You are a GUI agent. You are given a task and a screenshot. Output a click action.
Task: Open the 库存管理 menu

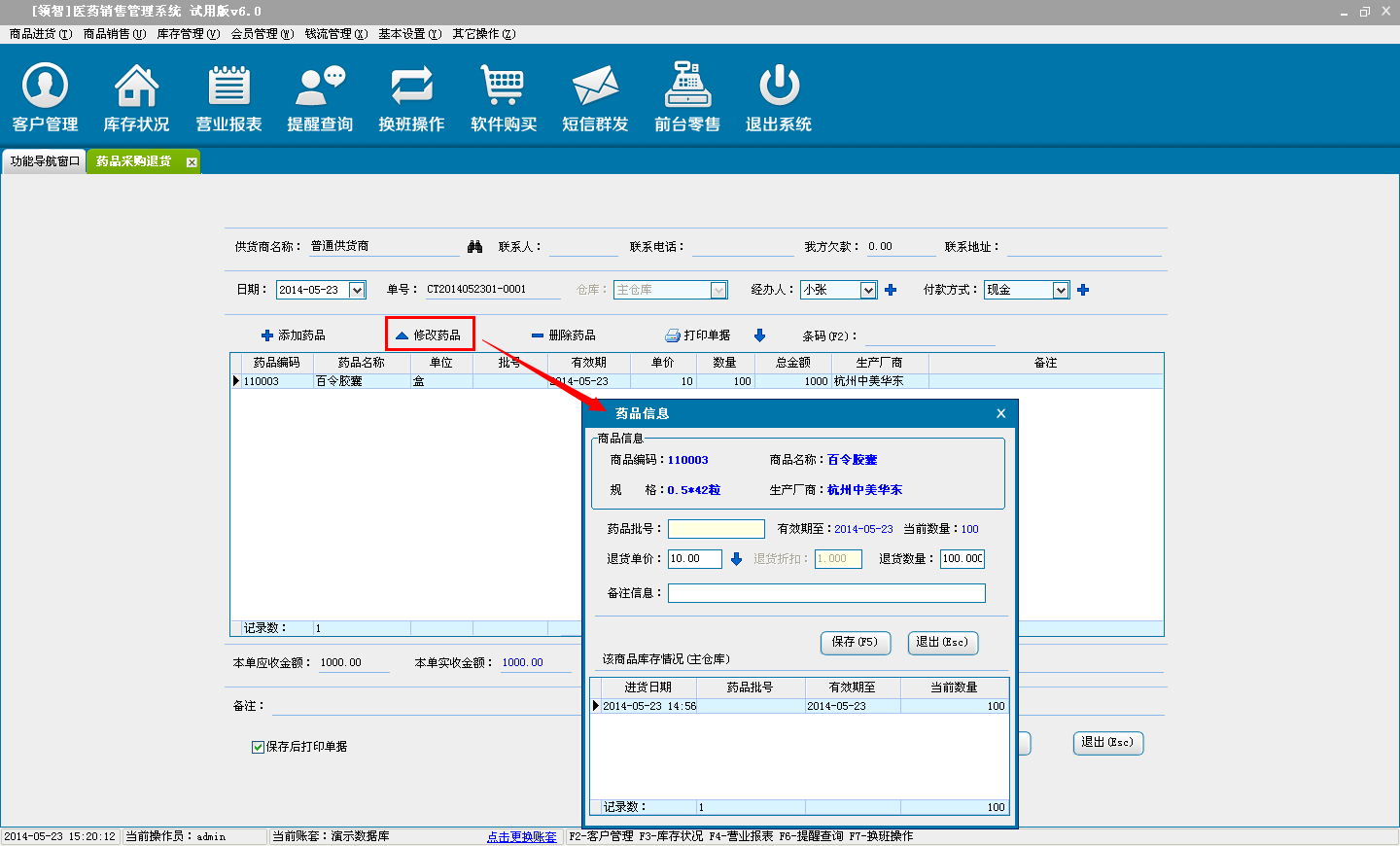[x=188, y=34]
